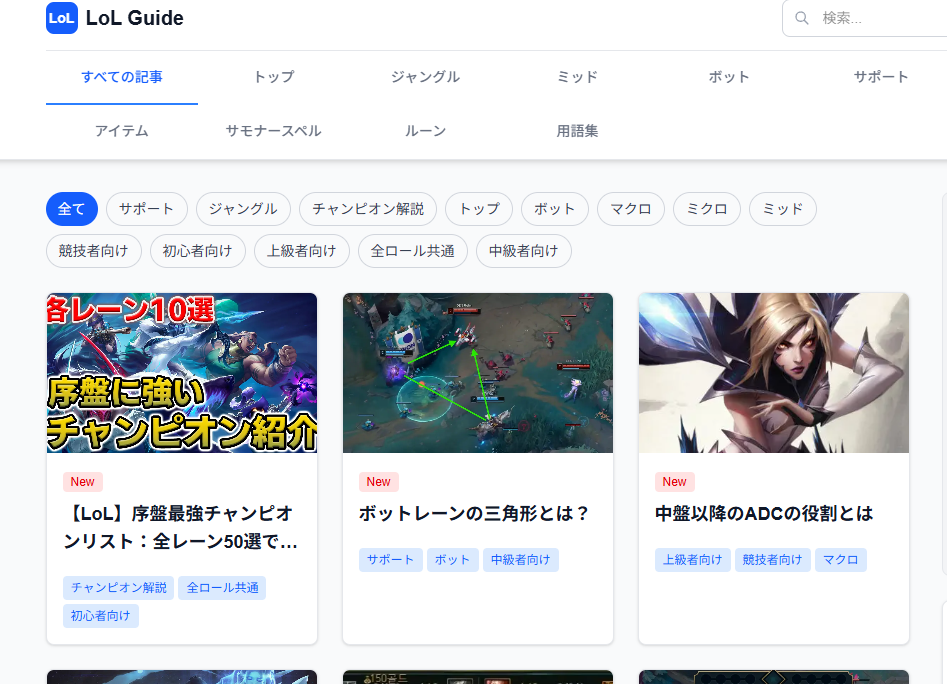Open article 中盤以降のADCの役割とは
Screen dimensions: 947x684
(764, 514)
